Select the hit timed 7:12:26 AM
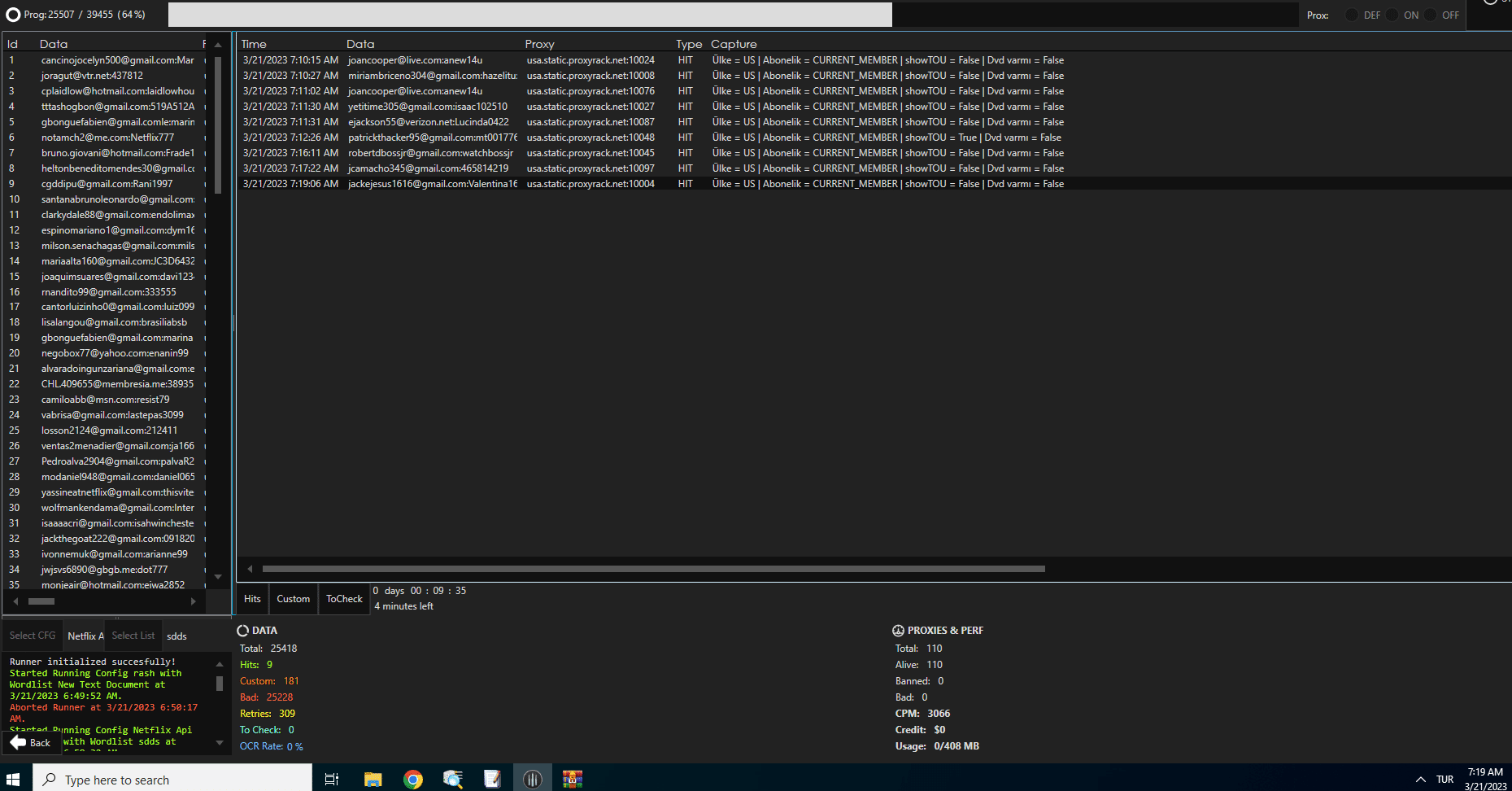 pyautogui.click(x=874, y=138)
